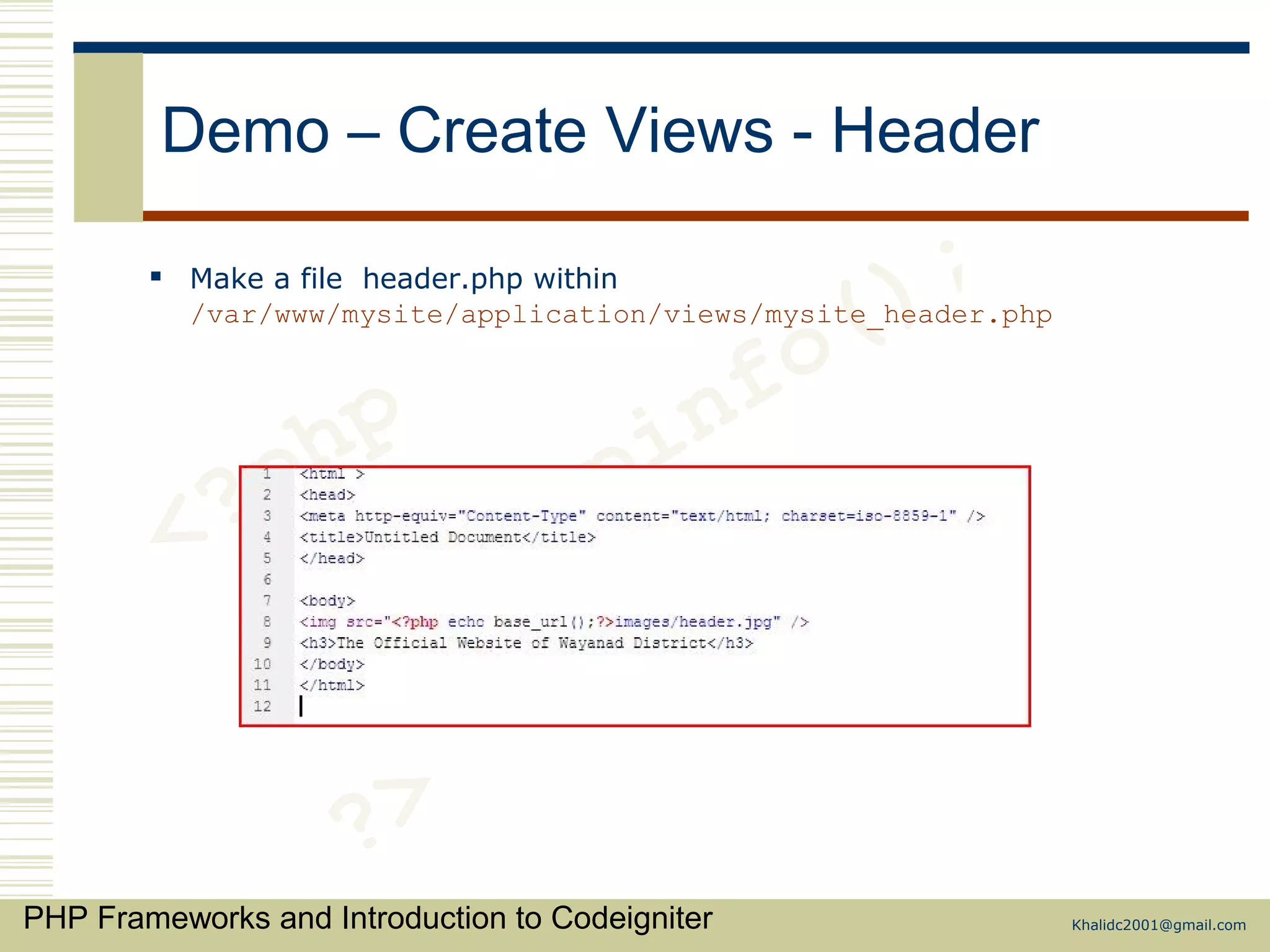Click line number 10 in the gutter

click(262, 664)
